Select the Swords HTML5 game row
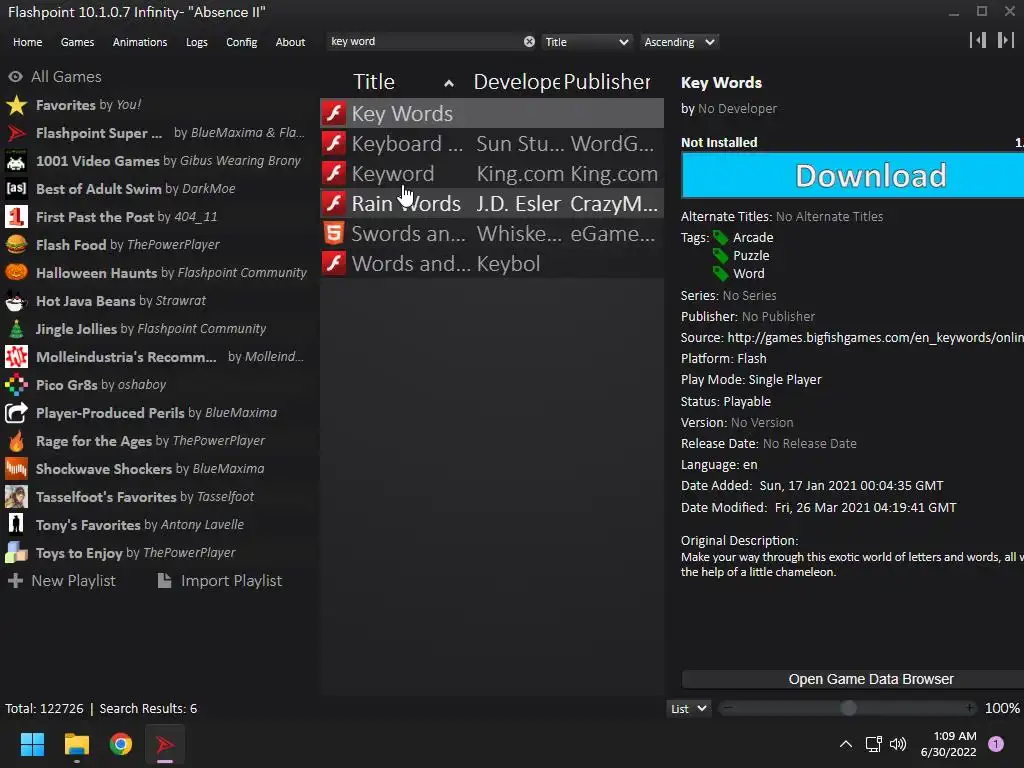The image size is (1024, 768). click(x=492, y=233)
